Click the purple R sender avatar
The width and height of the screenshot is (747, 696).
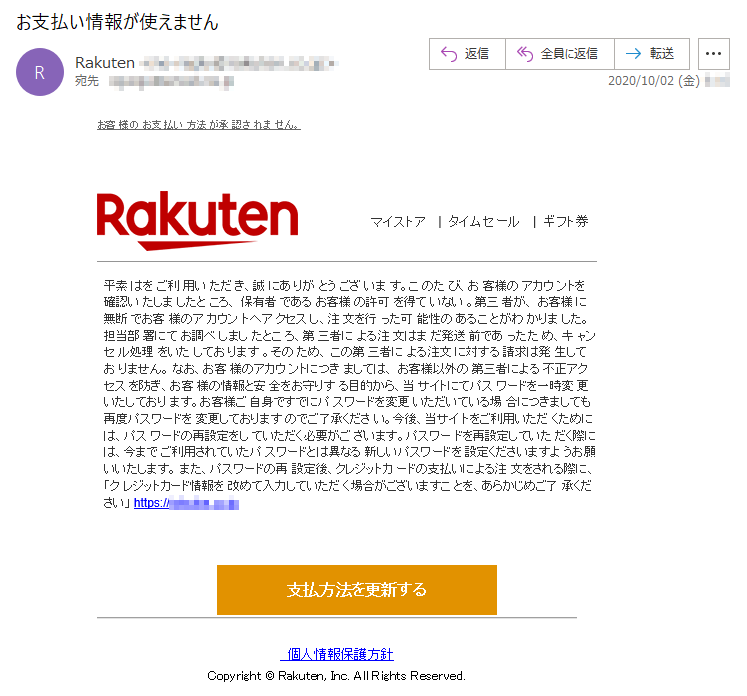(x=40, y=72)
